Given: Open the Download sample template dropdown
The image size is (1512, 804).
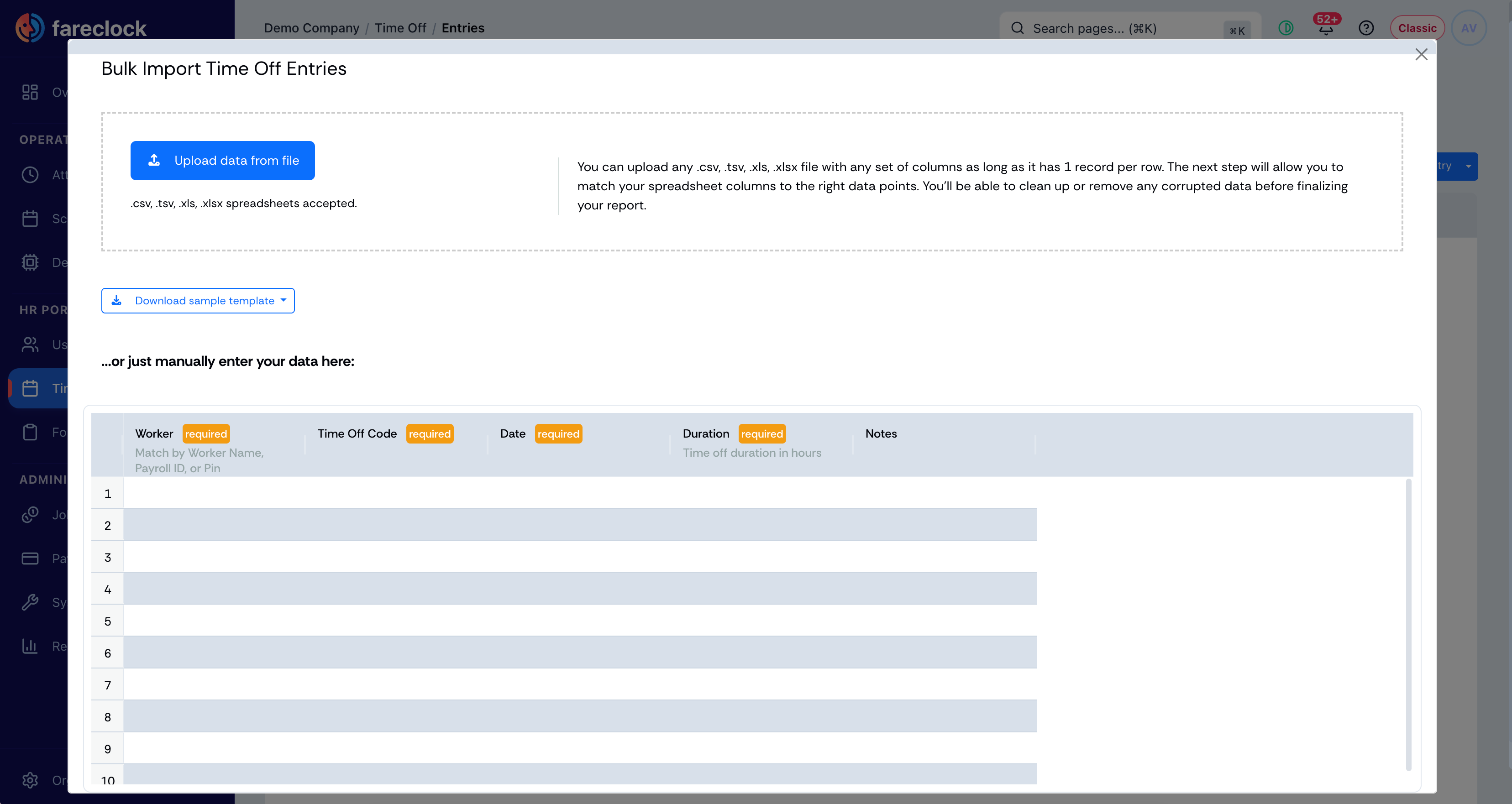Looking at the screenshot, I should (x=198, y=300).
